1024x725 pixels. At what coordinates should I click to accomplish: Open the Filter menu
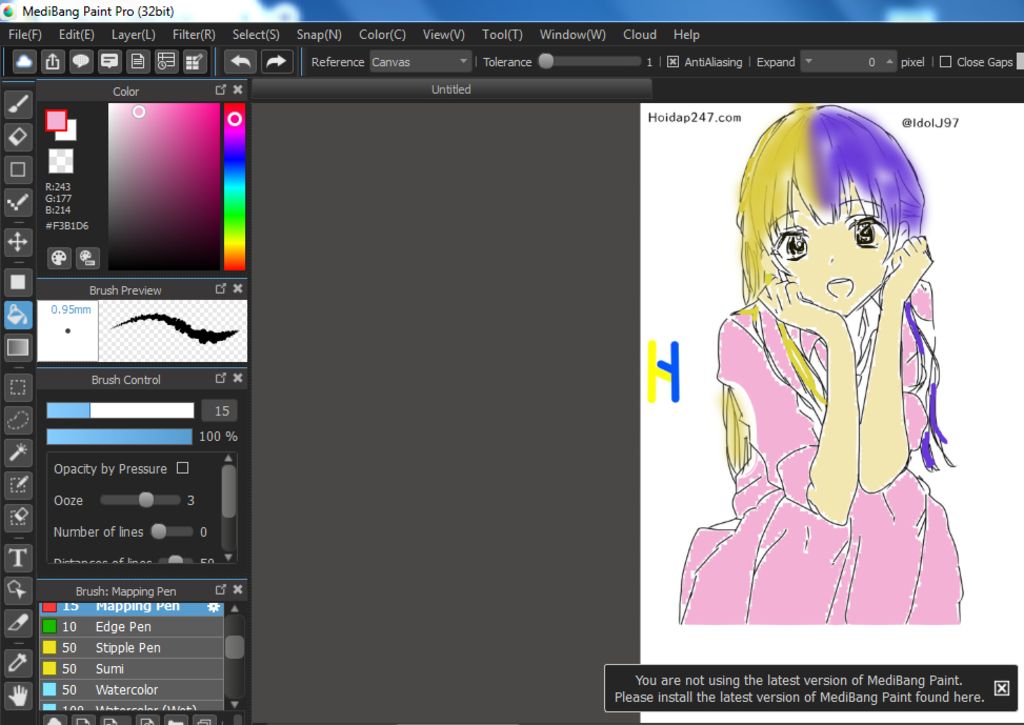click(194, 35)
